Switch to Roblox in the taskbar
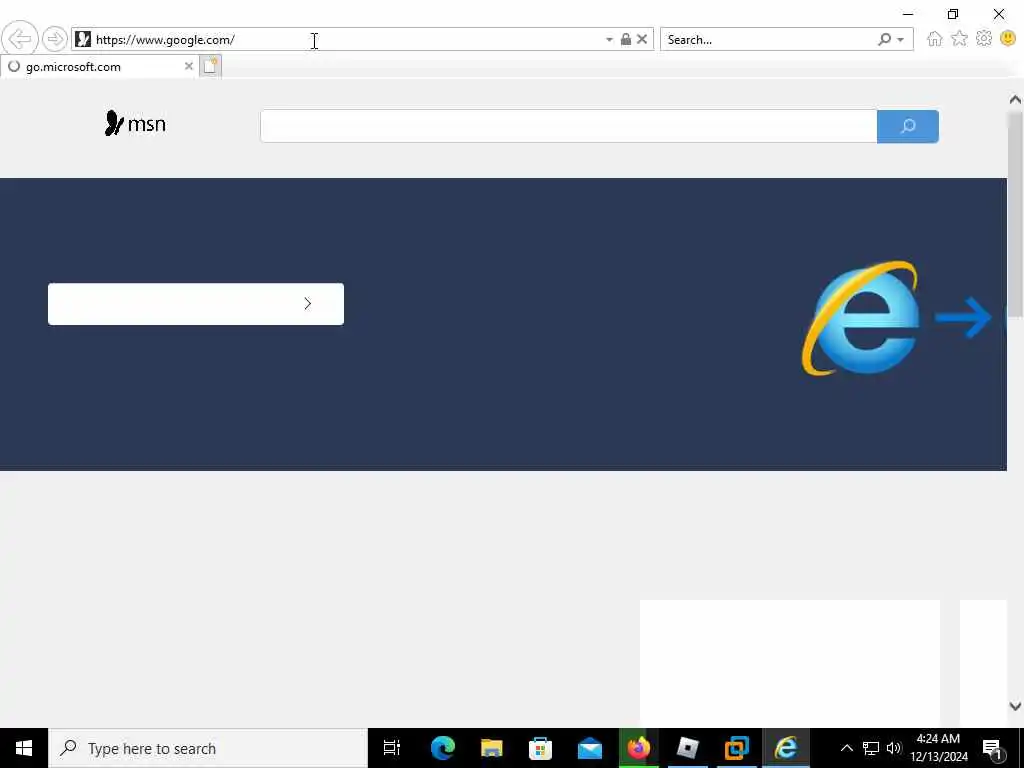This screenshot has height=768, width=1024. [x=688, y=748]
